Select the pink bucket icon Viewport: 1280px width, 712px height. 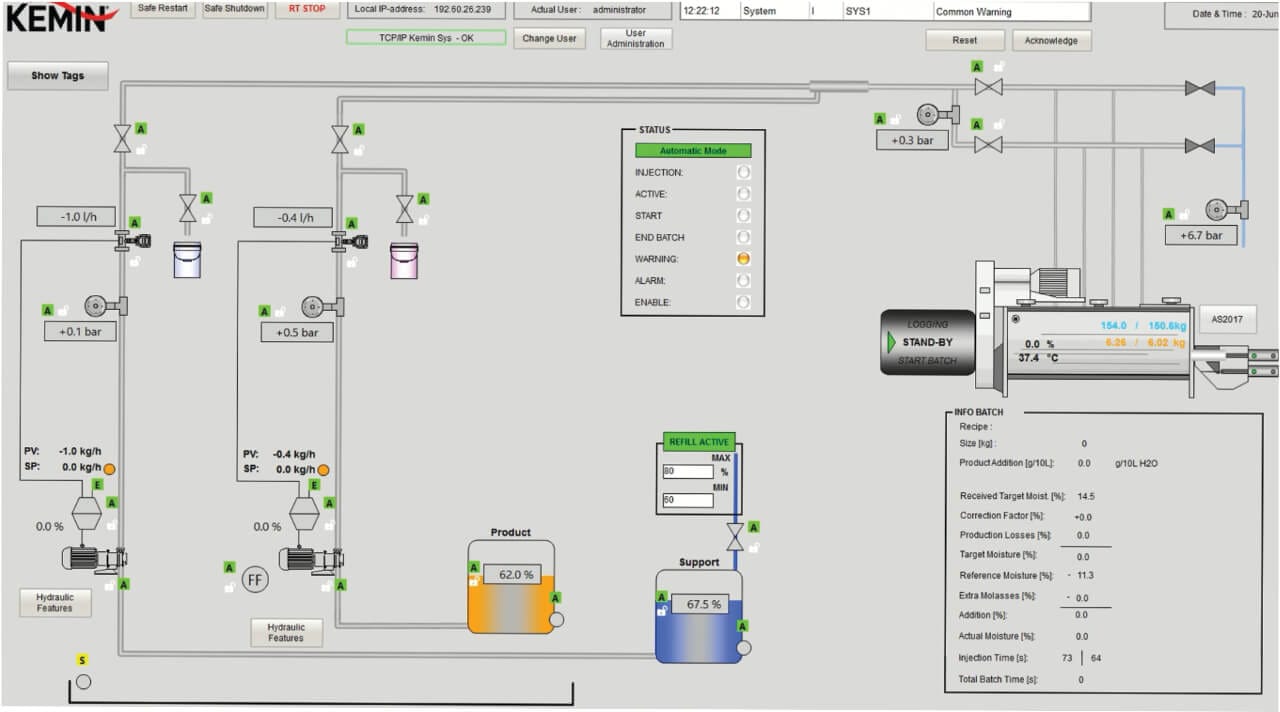pos(404,260)
